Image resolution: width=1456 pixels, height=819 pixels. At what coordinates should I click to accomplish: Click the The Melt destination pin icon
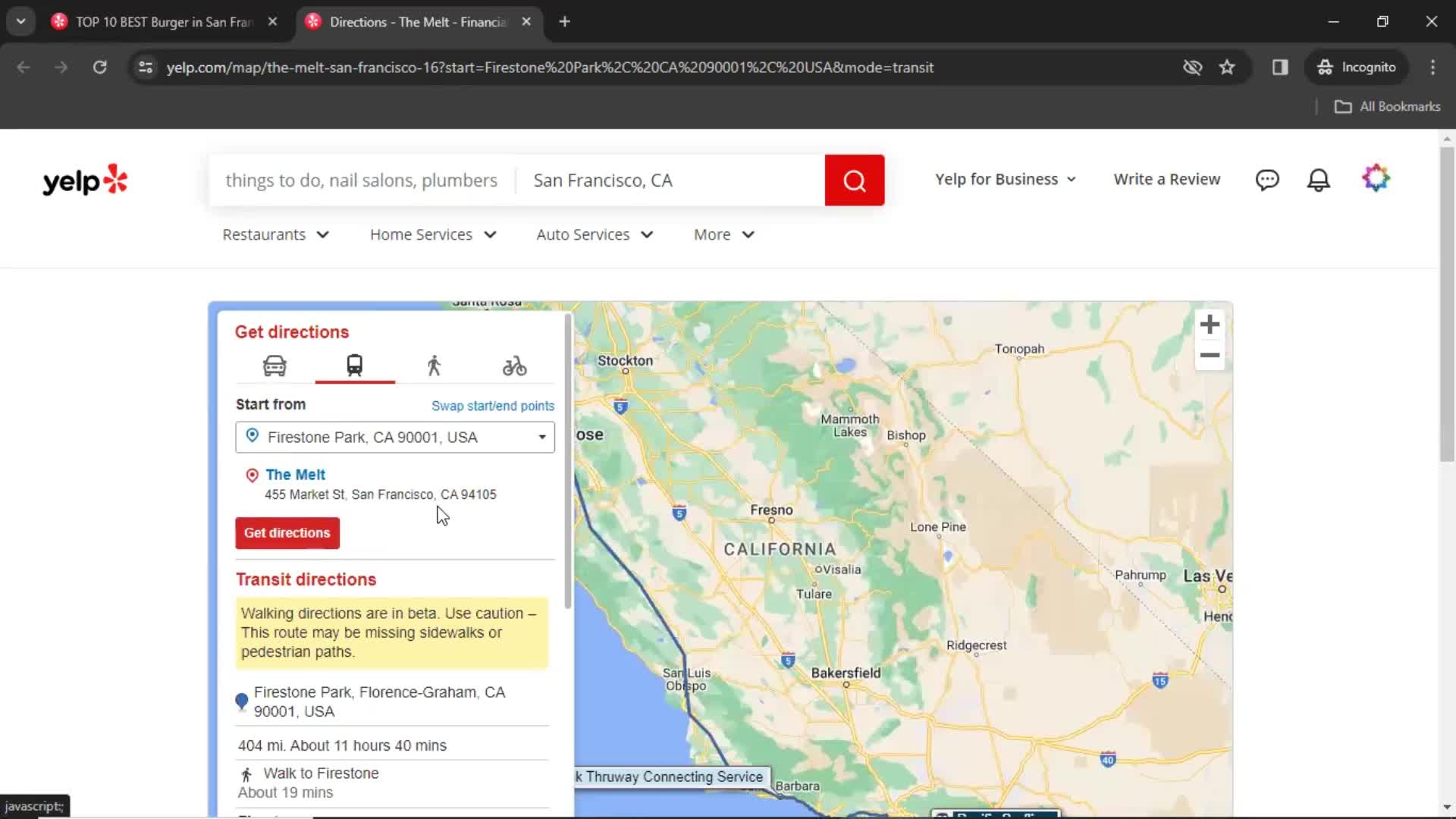(x=252, y=475)
